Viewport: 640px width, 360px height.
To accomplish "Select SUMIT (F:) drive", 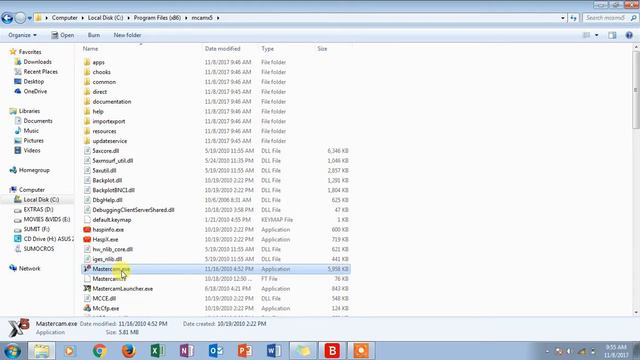I will (36, 229).
